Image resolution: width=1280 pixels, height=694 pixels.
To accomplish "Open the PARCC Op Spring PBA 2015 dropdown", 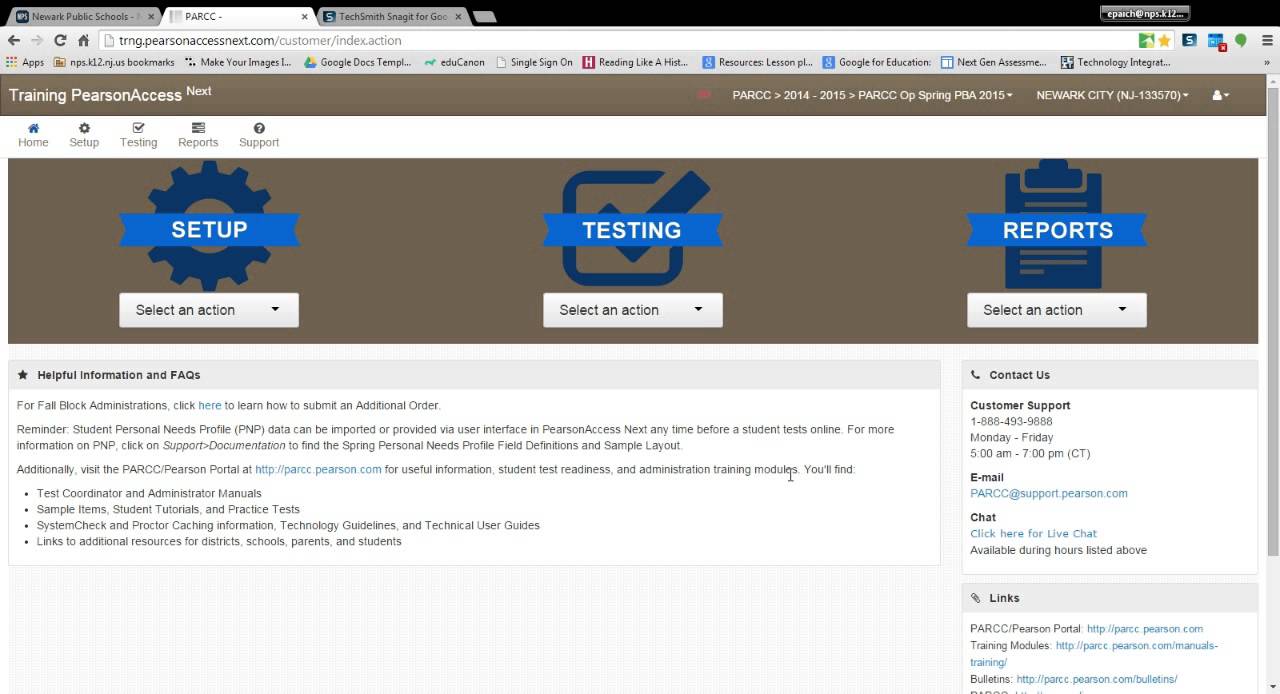I will pos(872,95).
